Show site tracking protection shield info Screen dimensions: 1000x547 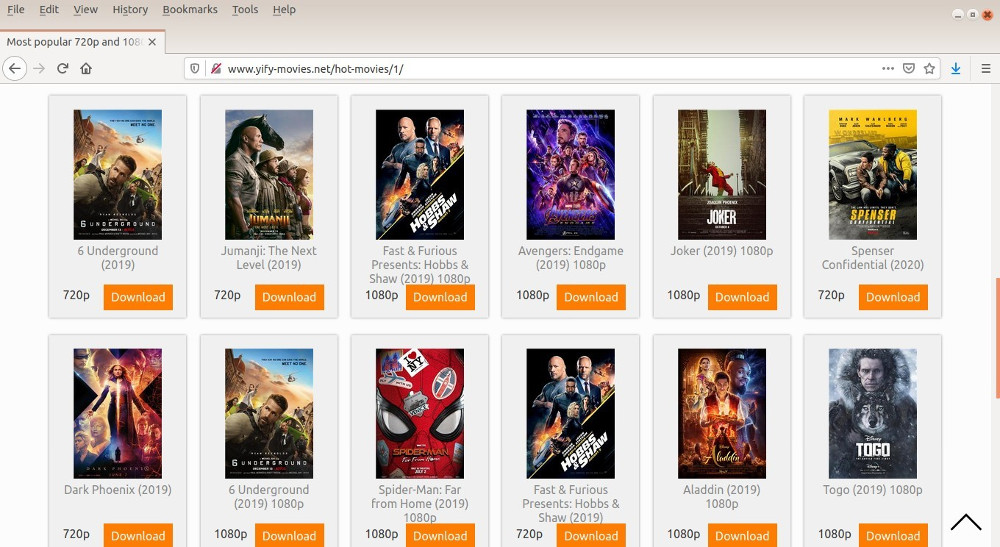tap(196, 68)
